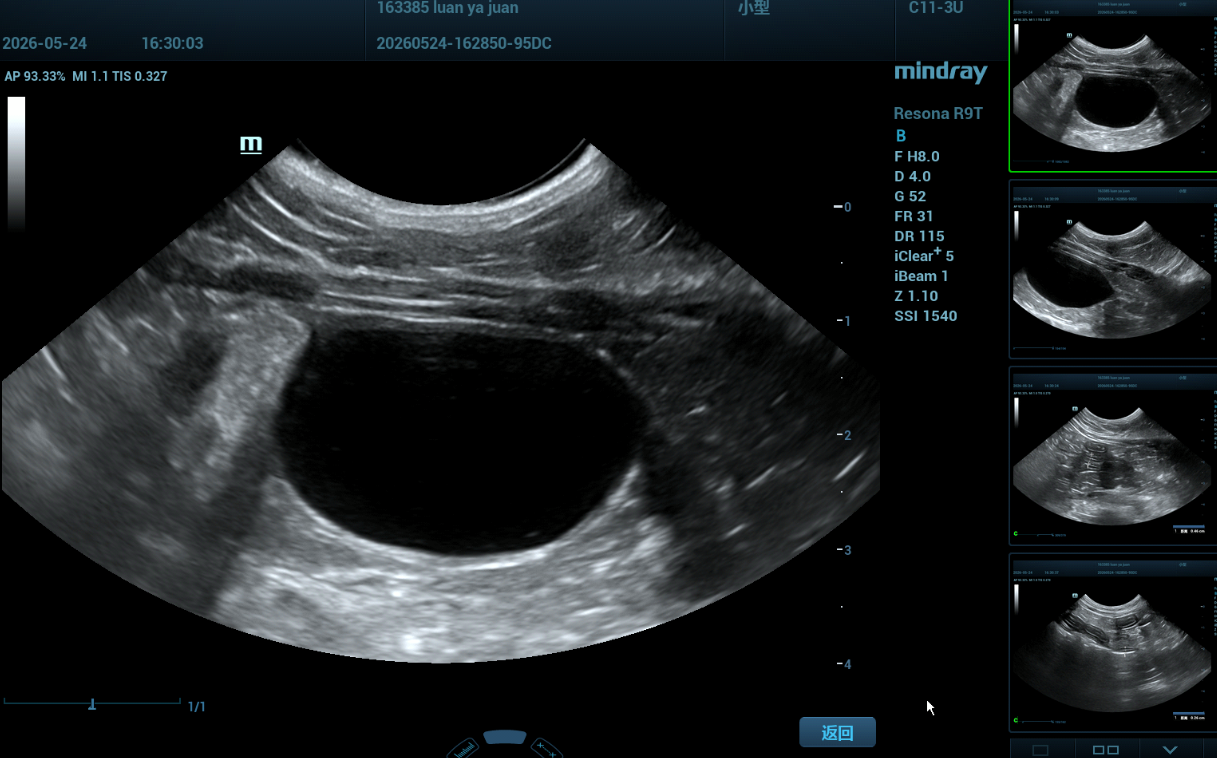1217x758 pixels.
Task: Select single-image layout icon below thumbnails
Action: pyautogui.click(x=1040, y=749)
